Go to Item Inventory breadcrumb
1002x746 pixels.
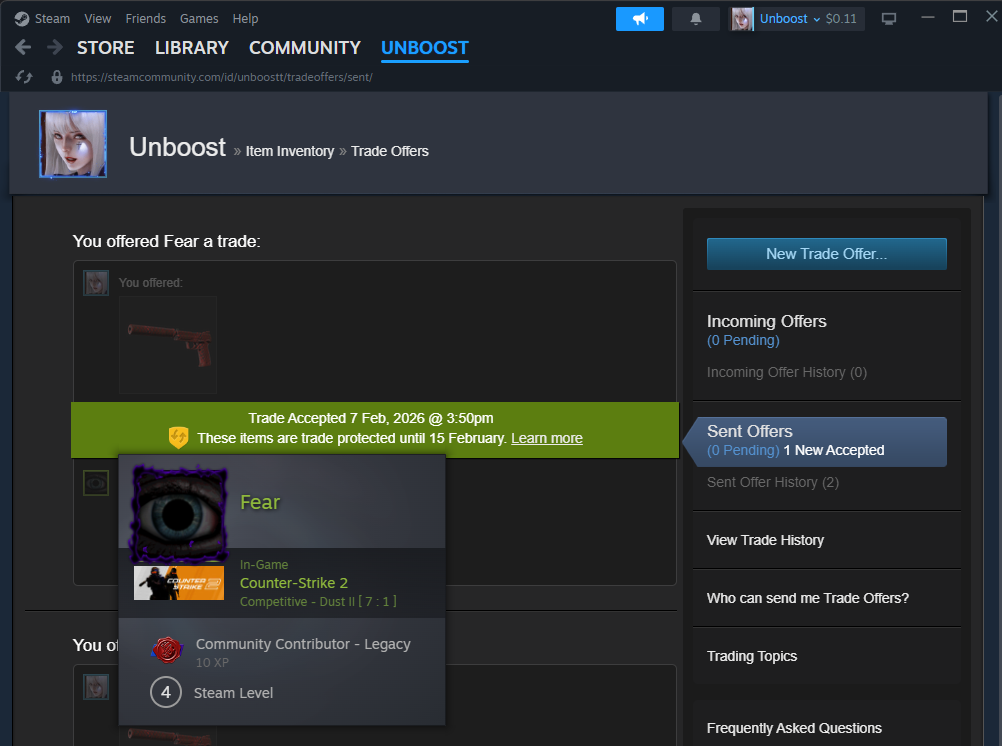290,151
